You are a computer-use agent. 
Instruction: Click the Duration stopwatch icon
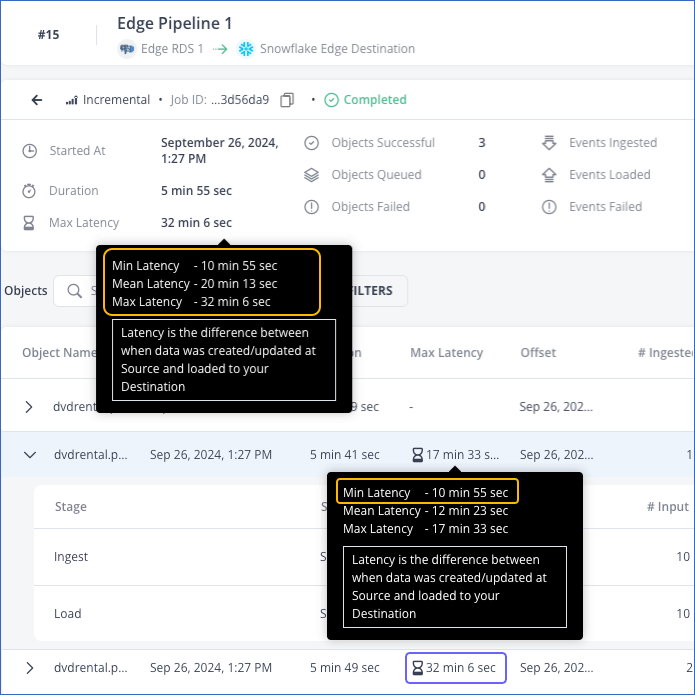[x=29, y=191]
